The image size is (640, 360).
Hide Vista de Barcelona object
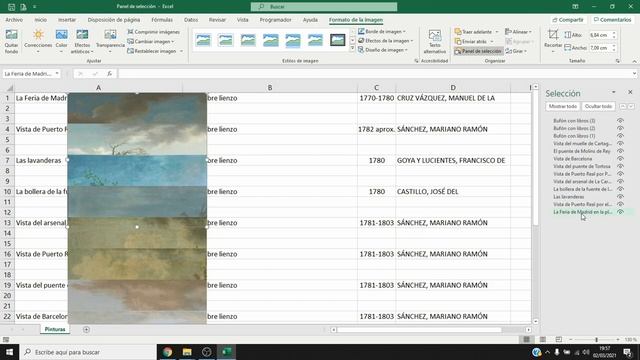click(x=620, y=159)
